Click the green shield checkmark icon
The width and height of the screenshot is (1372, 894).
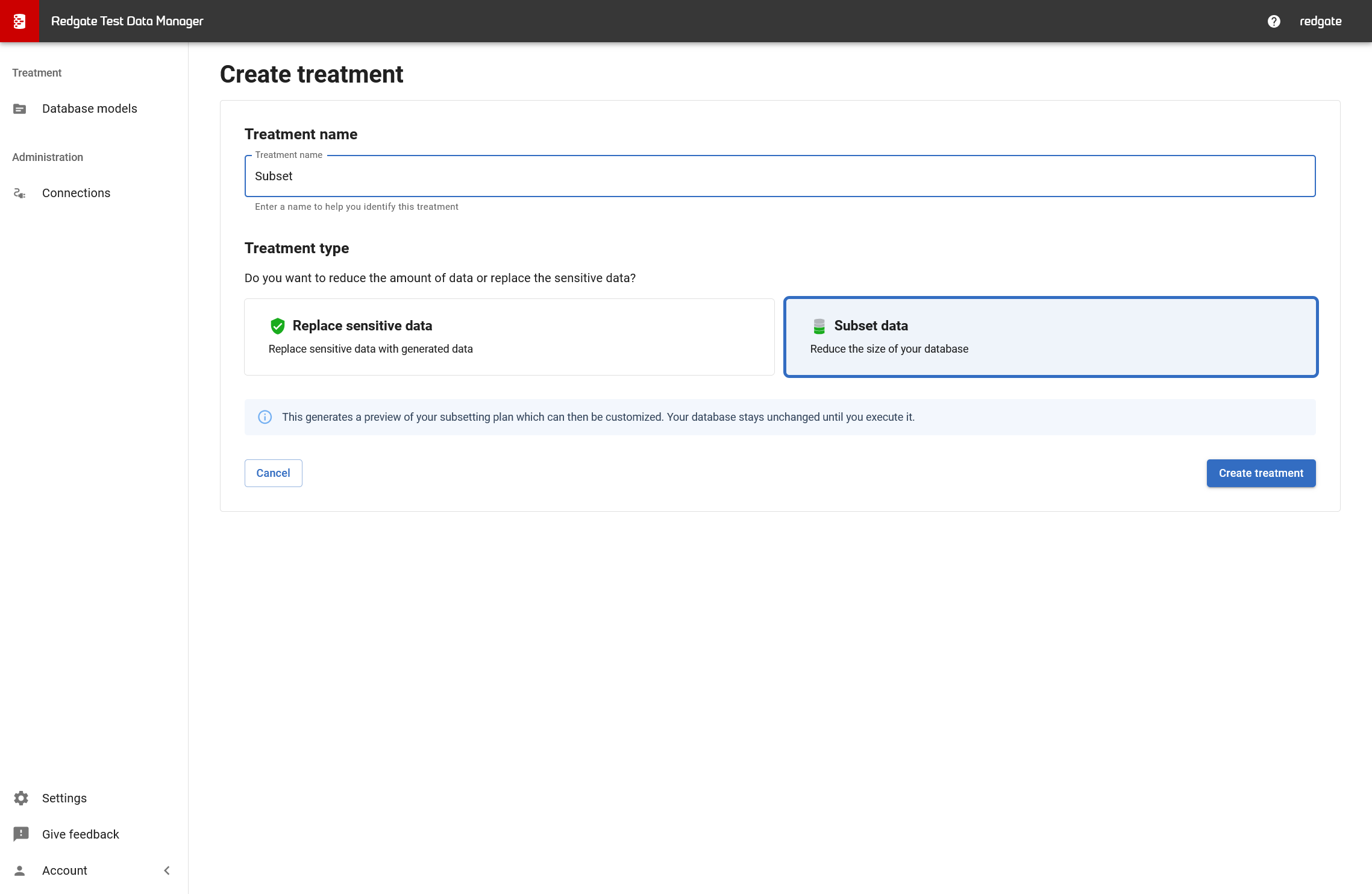277,326
